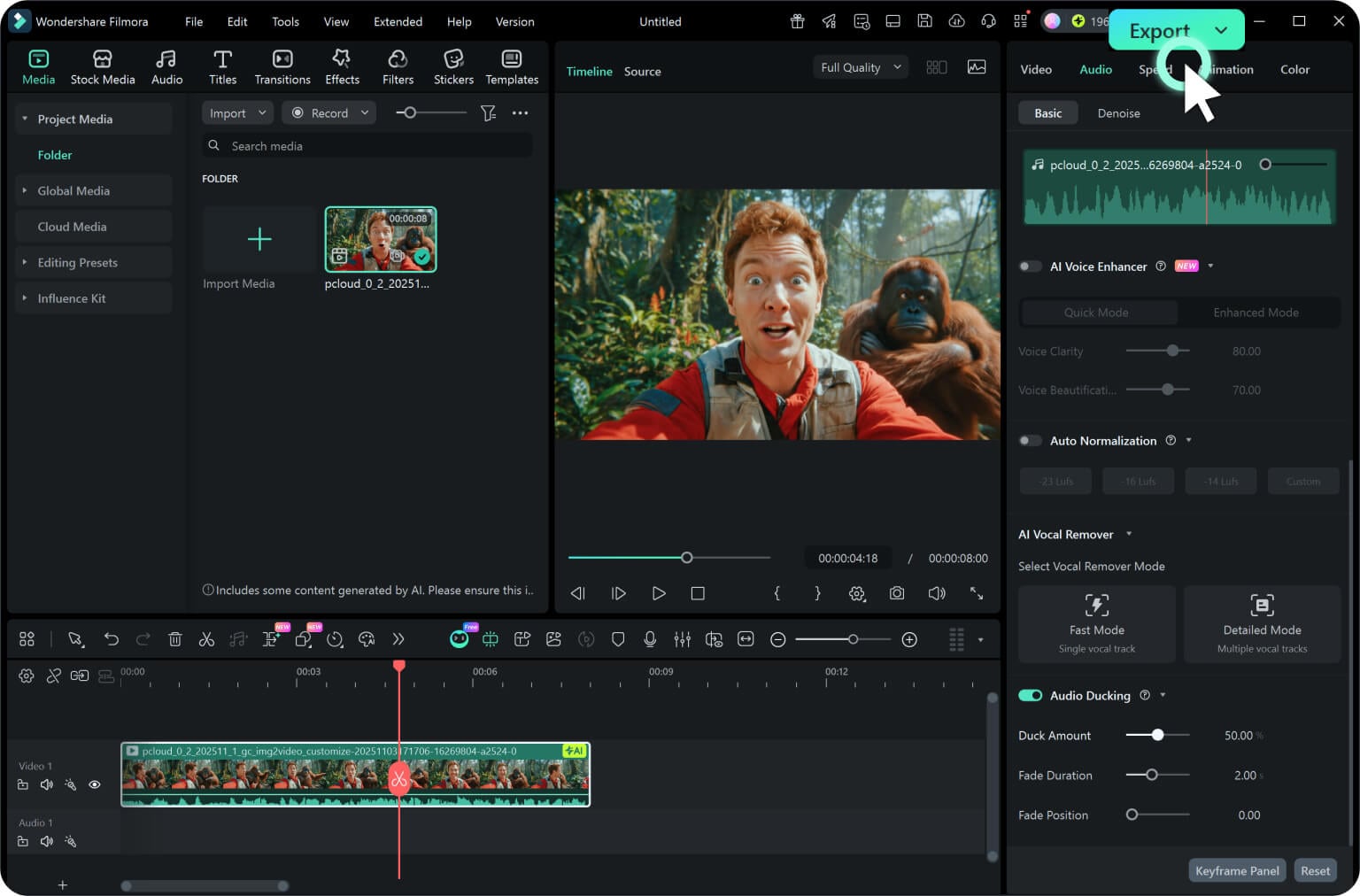Disable the Audio Ducking toggle
Viewport: 1360px width, 896px height.
point(1030,696)
